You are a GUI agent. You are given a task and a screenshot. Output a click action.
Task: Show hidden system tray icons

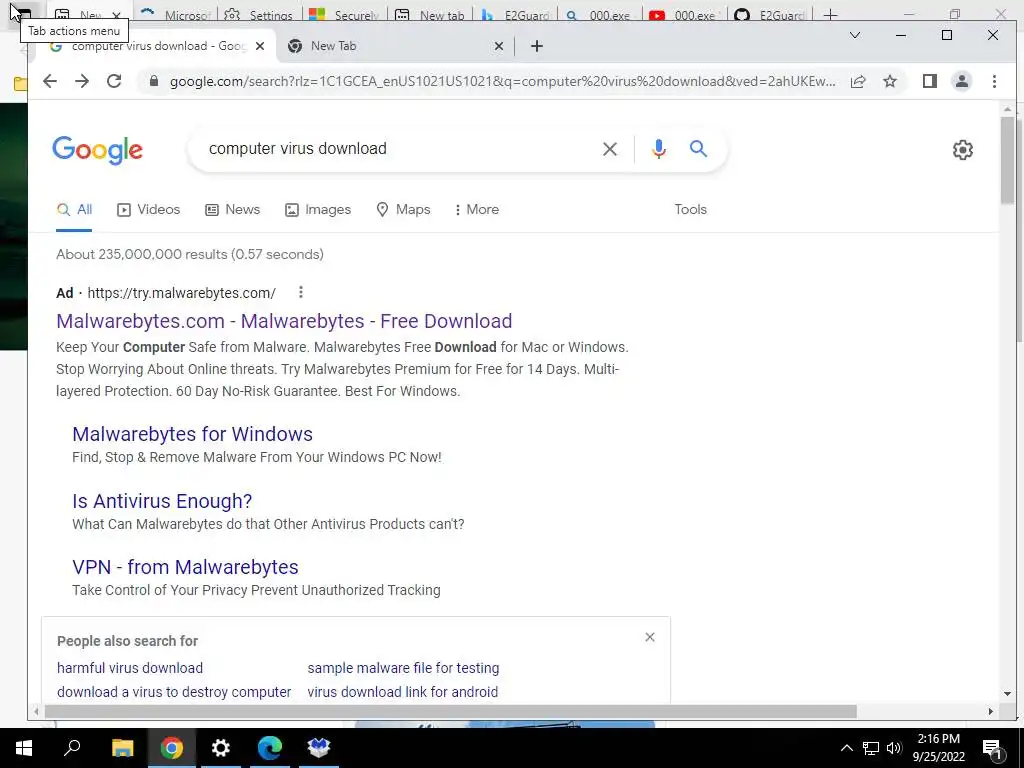pos(846,748)
